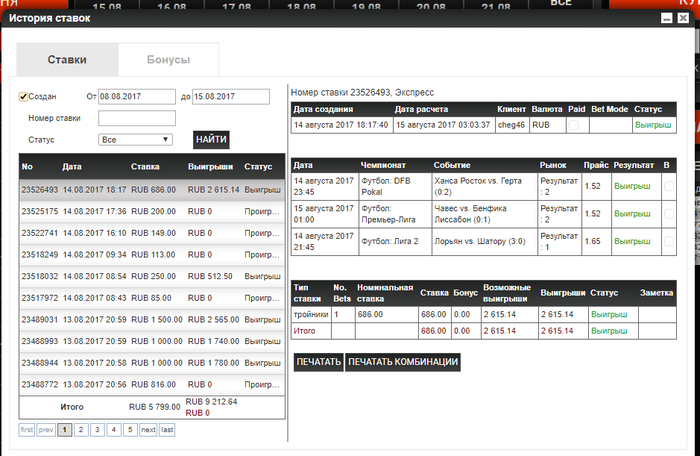The height and width of the screenshot is (456, 700).
Task: Select page 2 in pagination
Action: [81, 430]
